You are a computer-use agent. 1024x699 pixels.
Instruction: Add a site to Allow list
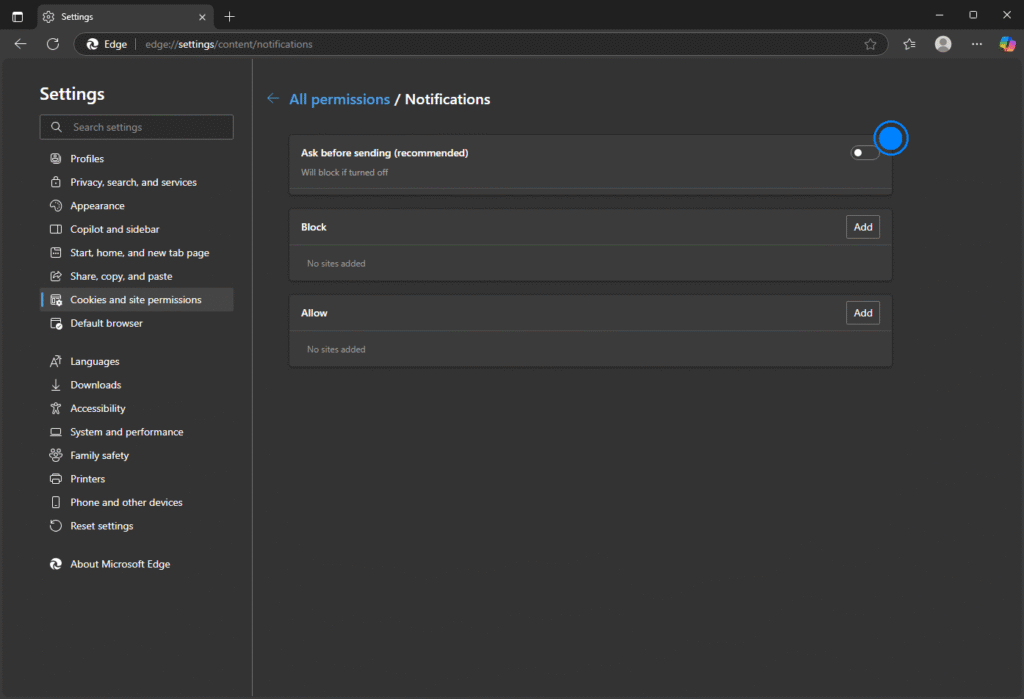[863, 313]
